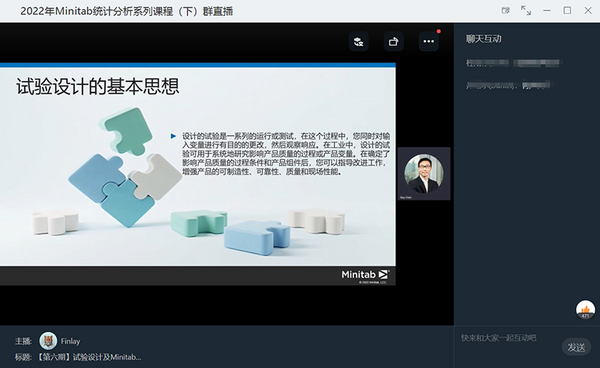
Task: Click the language translation icon above slide
Action: tap(359, 42)
